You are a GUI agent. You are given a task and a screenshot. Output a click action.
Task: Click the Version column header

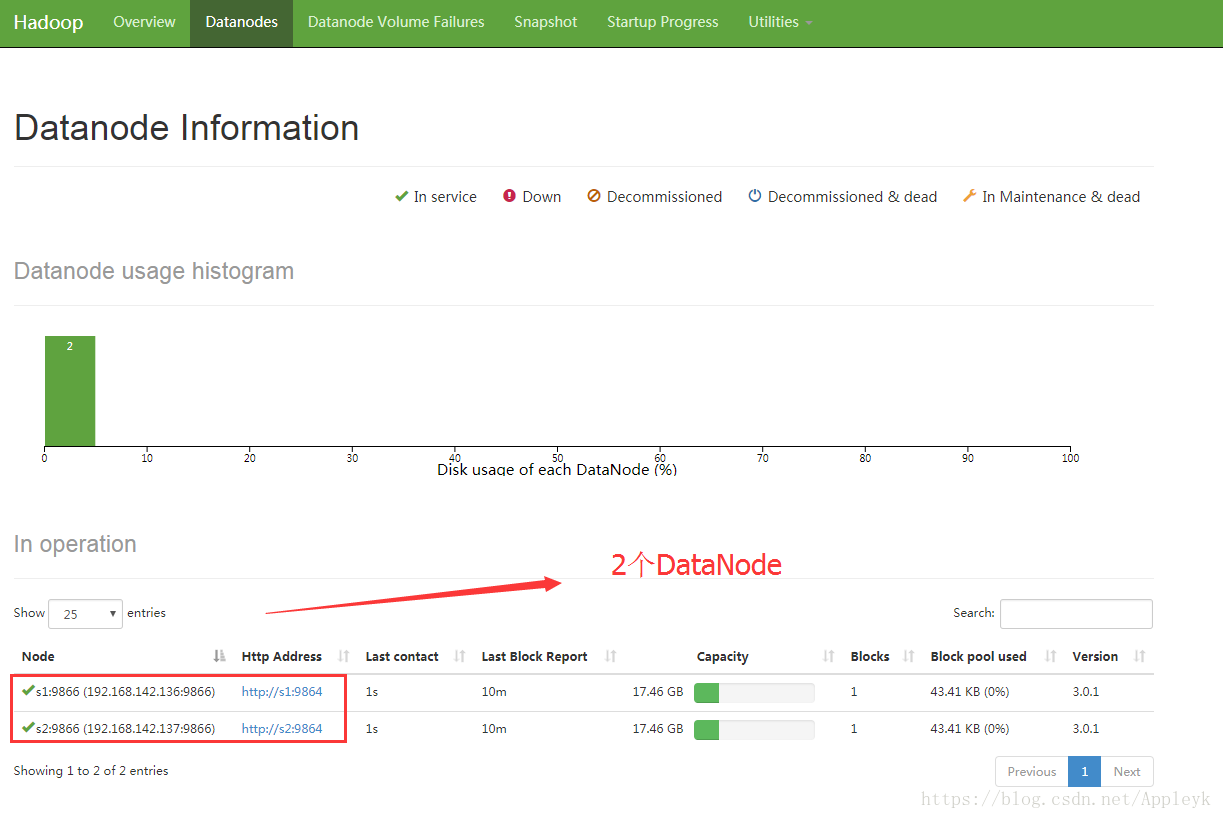(1095, 657)
